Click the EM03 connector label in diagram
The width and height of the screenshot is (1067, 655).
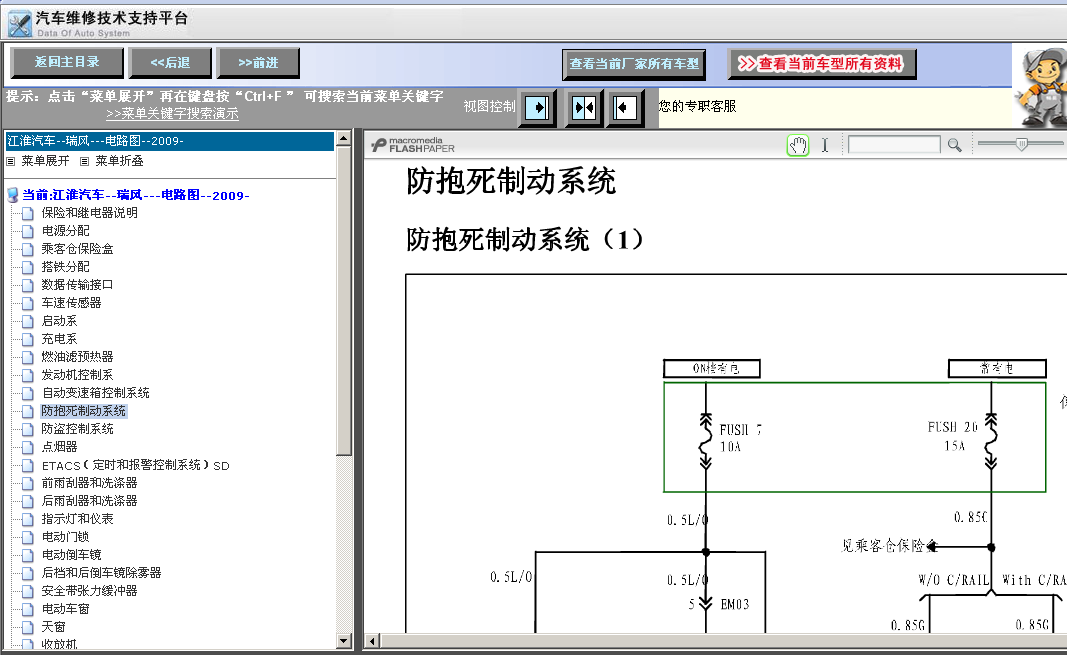point(735,604)
